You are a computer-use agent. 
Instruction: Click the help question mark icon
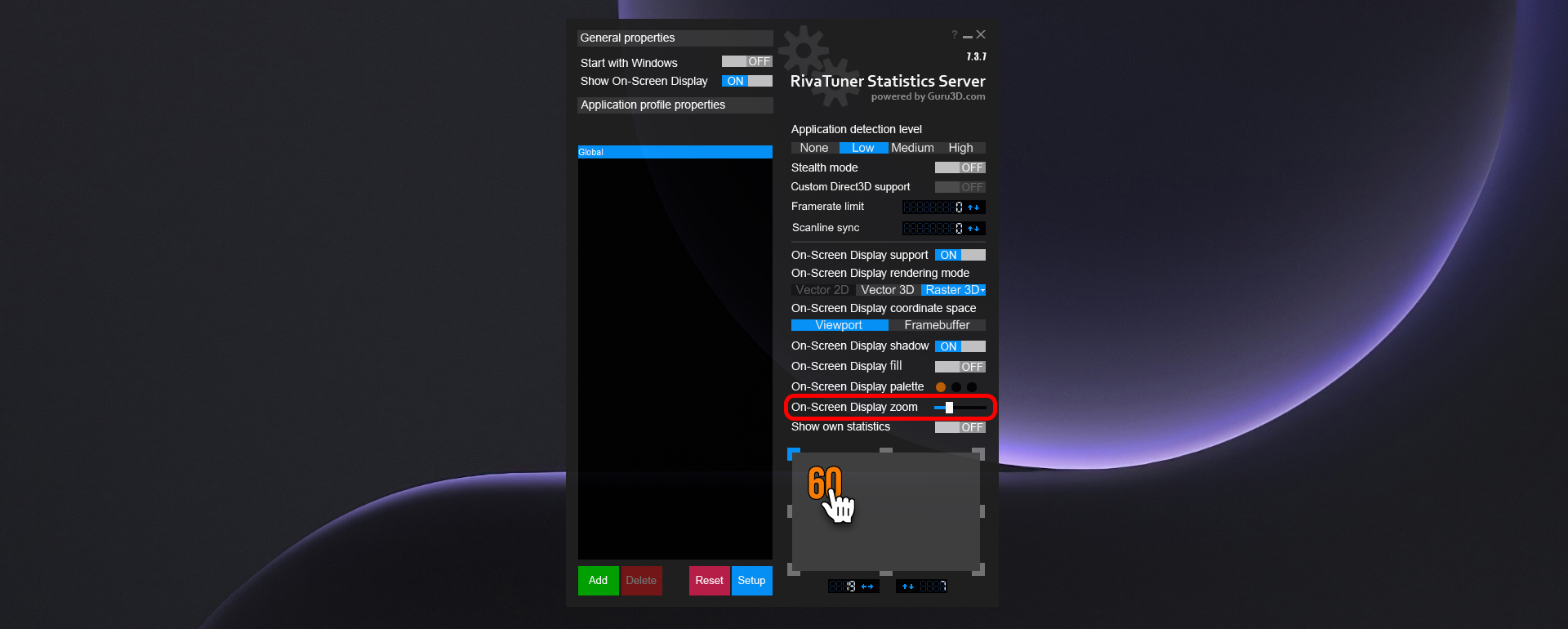[x=954, y=35]
